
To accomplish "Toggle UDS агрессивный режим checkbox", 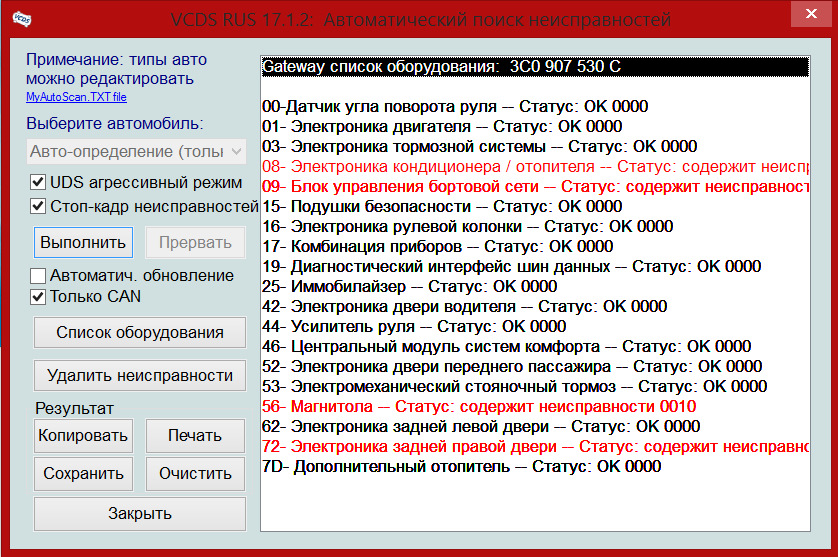I will [38, 182].
